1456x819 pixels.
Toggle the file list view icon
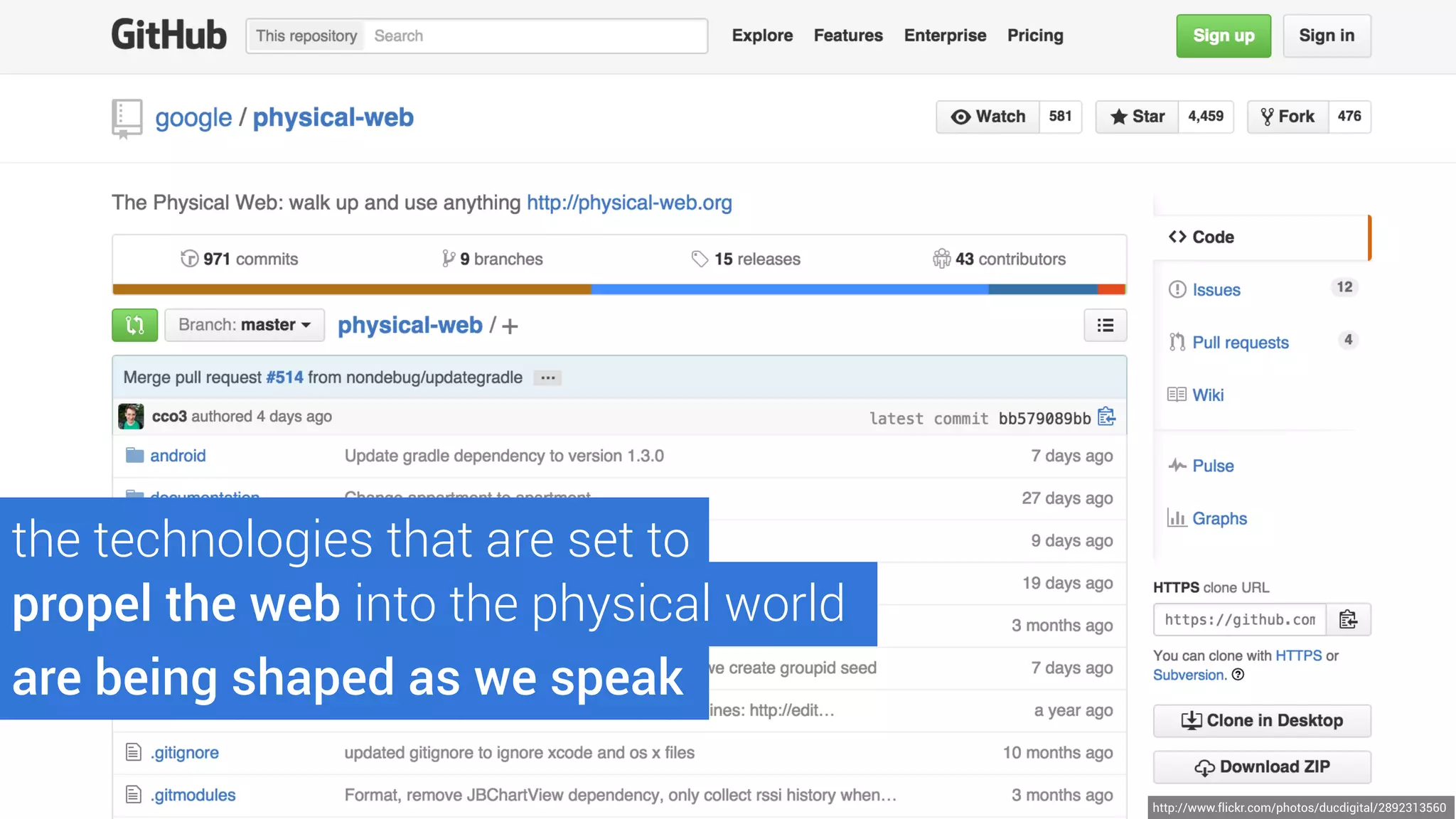click(x=1105, y=325)
